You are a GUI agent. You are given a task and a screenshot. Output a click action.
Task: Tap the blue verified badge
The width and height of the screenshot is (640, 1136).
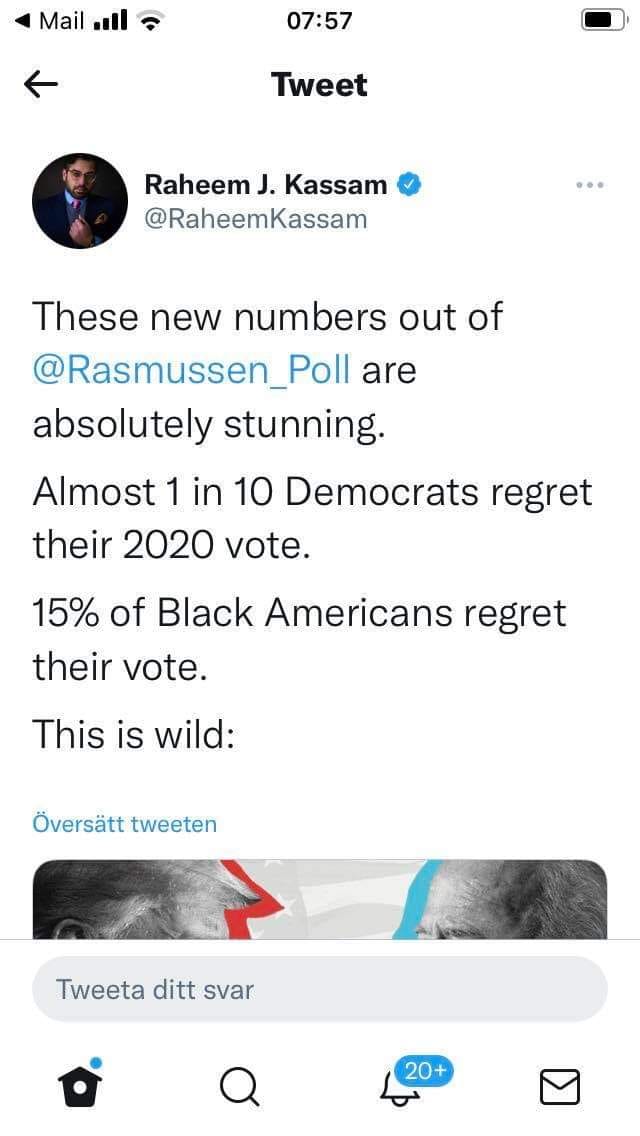coord(409,185)
